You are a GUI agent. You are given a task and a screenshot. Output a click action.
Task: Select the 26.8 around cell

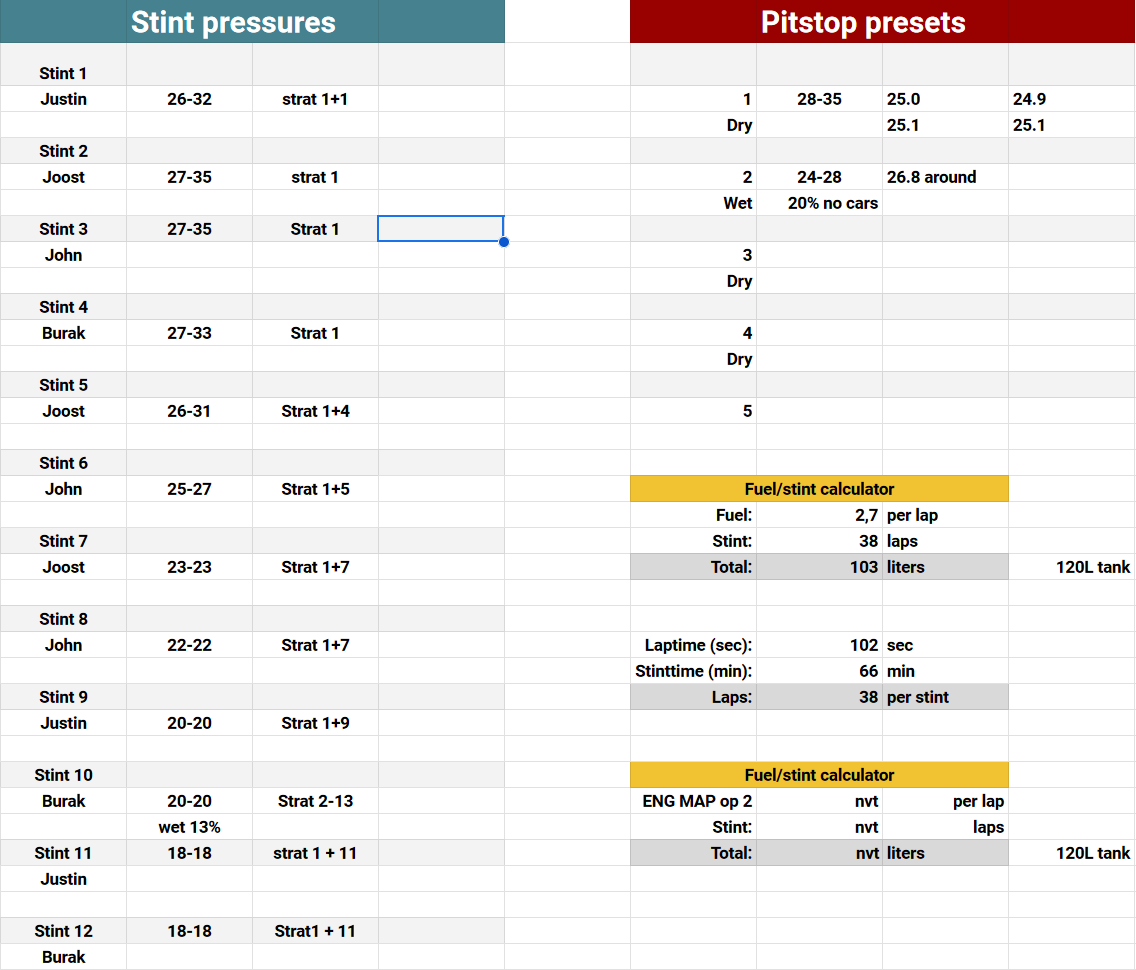point(931,177)
